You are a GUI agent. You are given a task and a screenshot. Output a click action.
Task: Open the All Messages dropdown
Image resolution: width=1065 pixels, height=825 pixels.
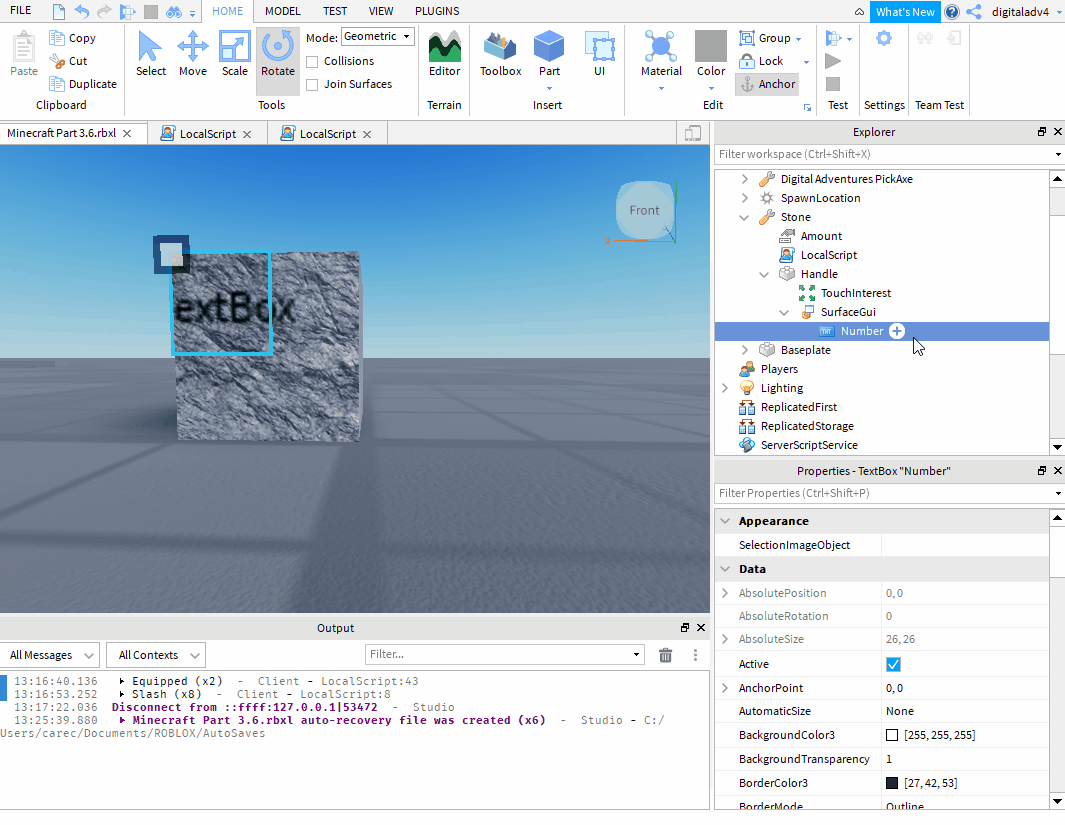coord(50,655)
